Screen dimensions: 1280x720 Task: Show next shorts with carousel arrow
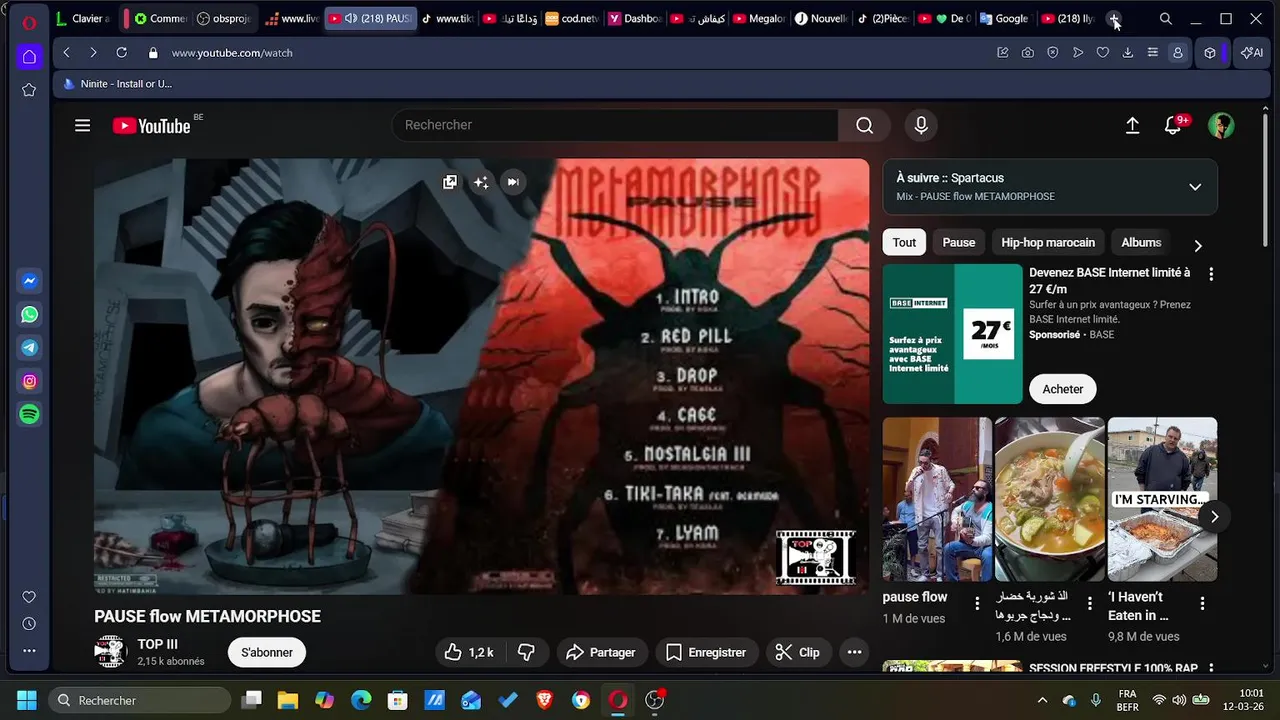click(1214, 516)
